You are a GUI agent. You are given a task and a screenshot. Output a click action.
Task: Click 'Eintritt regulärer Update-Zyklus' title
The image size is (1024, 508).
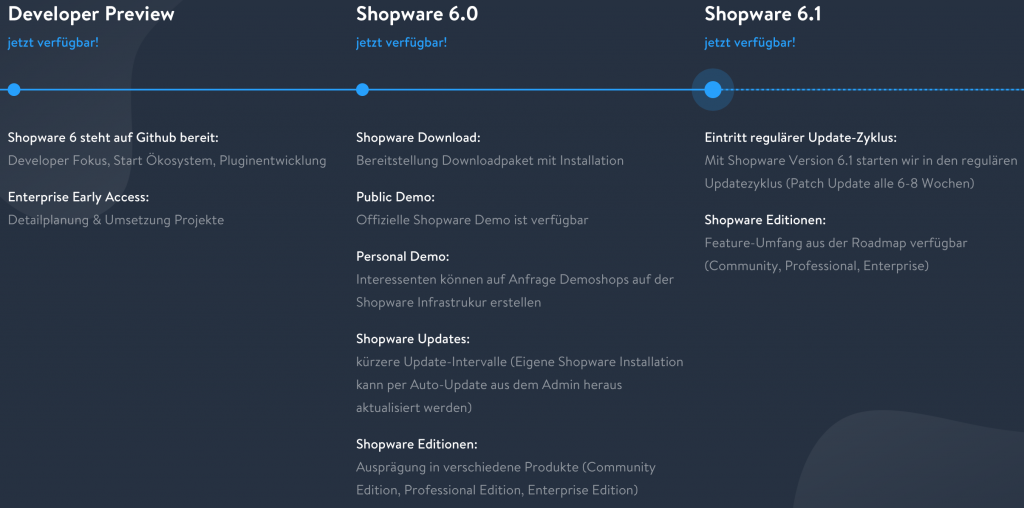(801, 138)
